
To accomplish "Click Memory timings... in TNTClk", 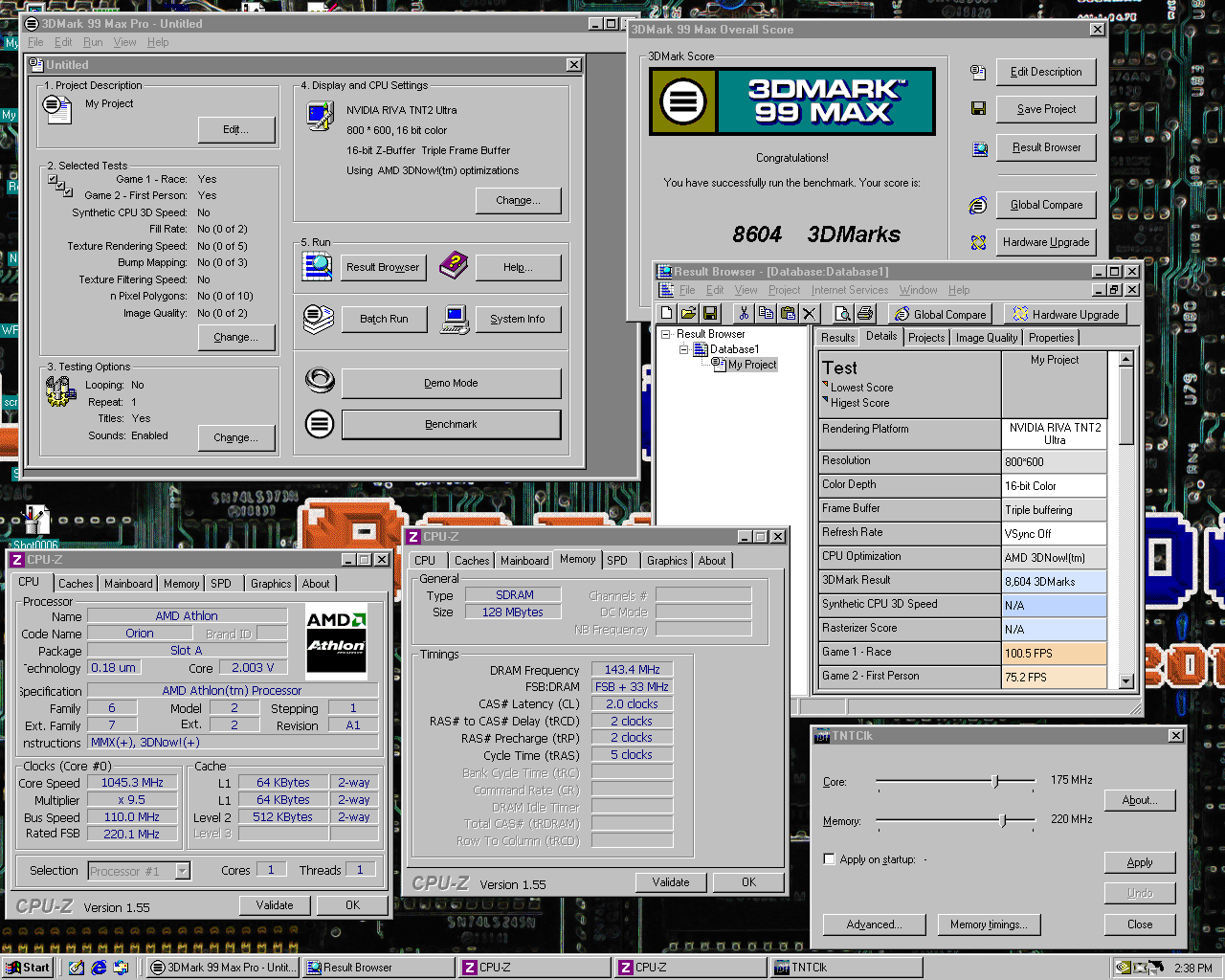I will [989, 924].
